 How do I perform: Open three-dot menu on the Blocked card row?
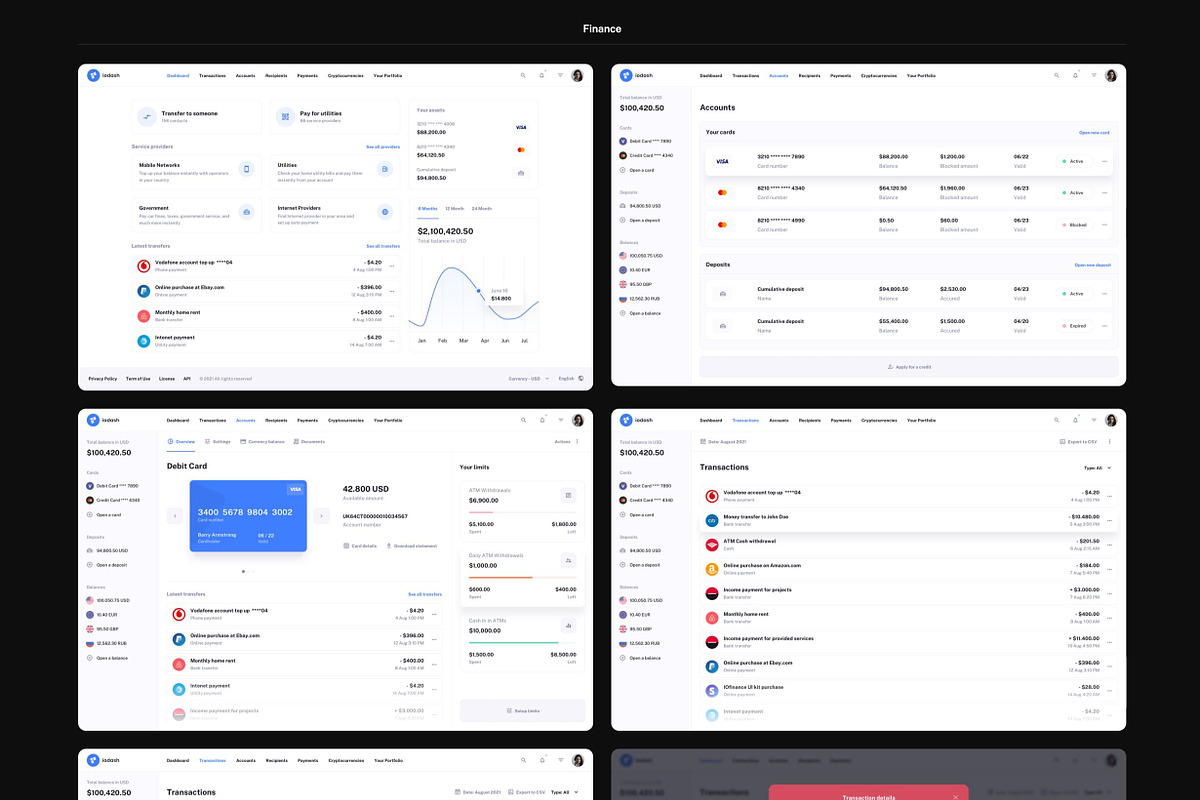click(x=1105, y=224)
